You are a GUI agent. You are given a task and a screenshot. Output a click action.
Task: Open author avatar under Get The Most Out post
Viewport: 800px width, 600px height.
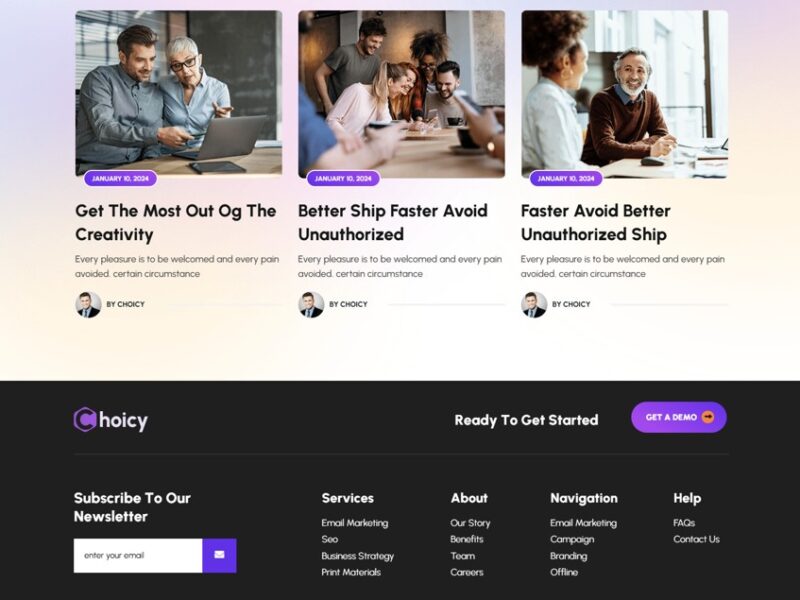[x=88, y=305]
